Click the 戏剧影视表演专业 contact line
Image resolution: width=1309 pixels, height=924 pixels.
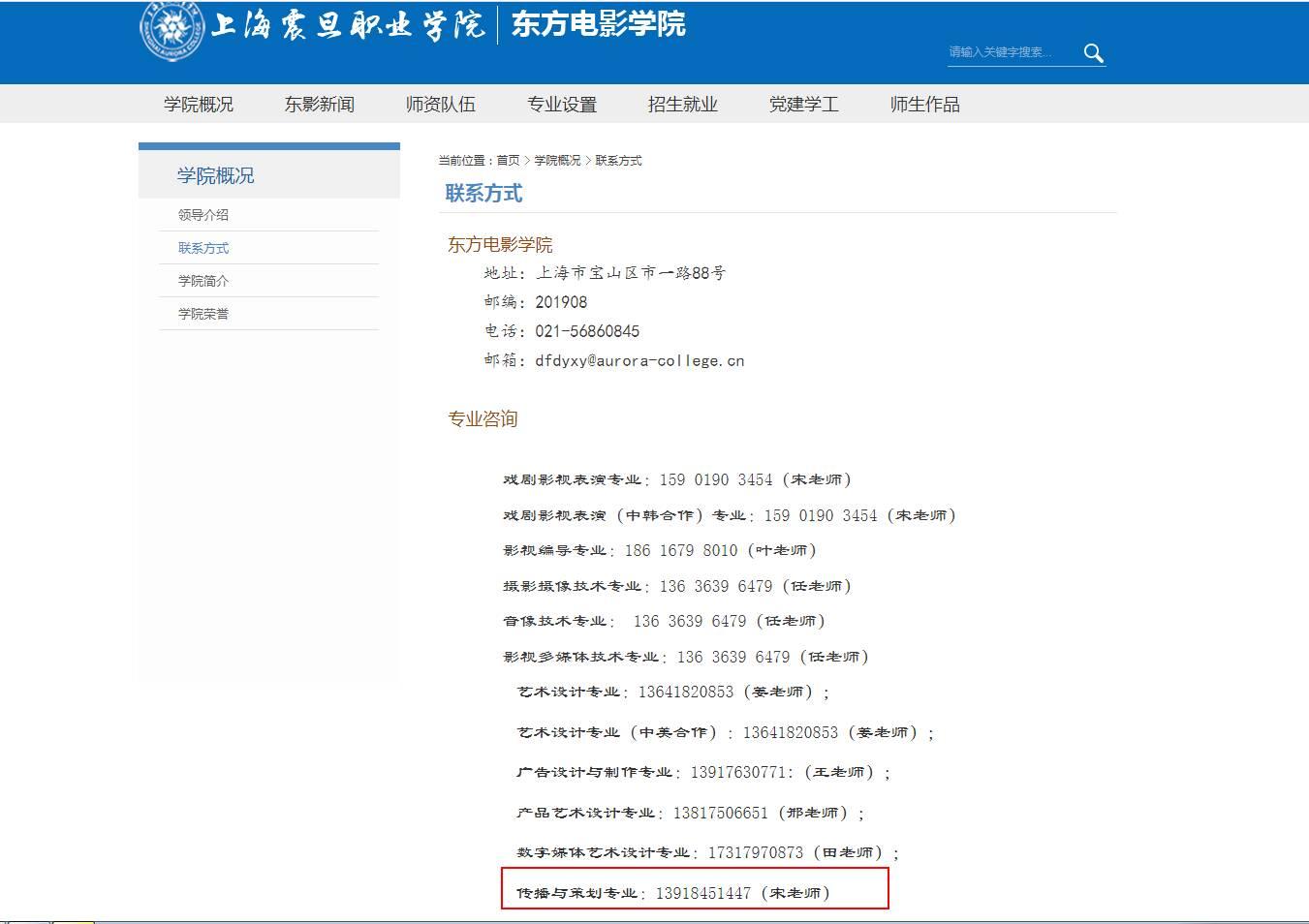point(677,479)
